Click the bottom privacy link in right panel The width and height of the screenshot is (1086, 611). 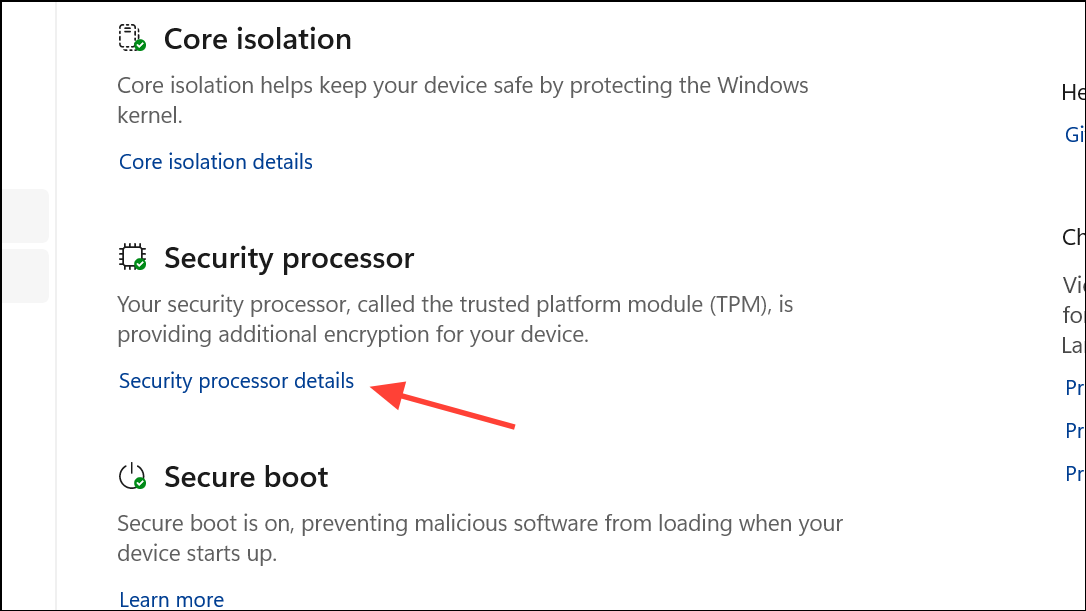(x=1075, y=472)
